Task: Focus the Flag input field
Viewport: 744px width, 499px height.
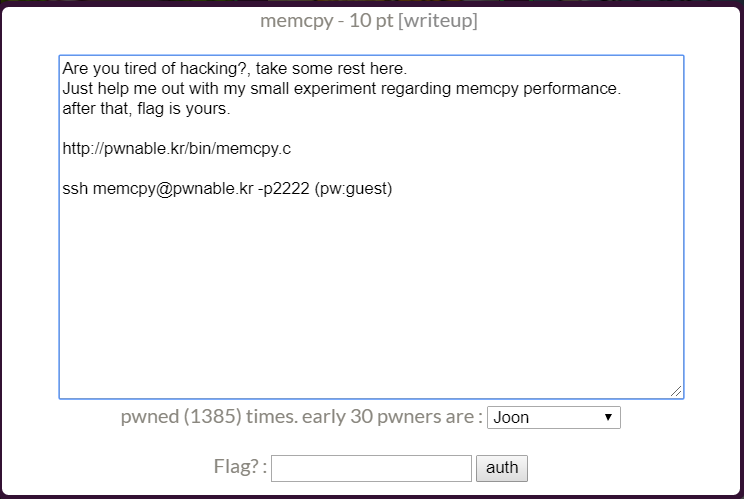Action: coord(371,467)
